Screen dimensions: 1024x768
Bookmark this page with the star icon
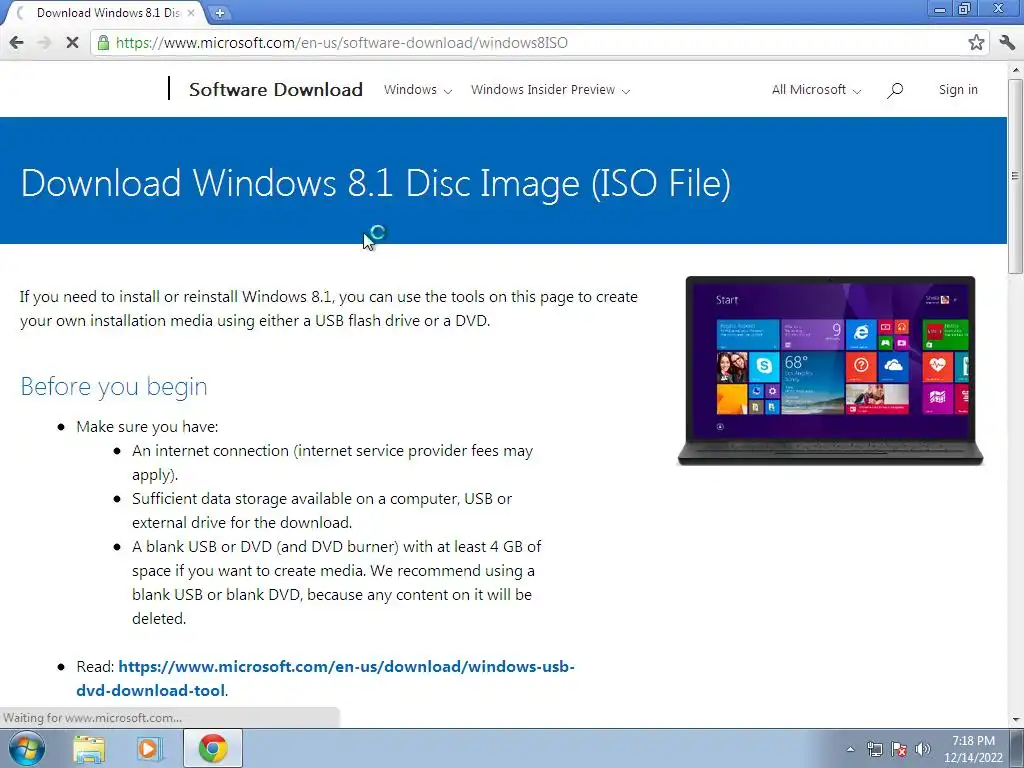click(976, 43)
